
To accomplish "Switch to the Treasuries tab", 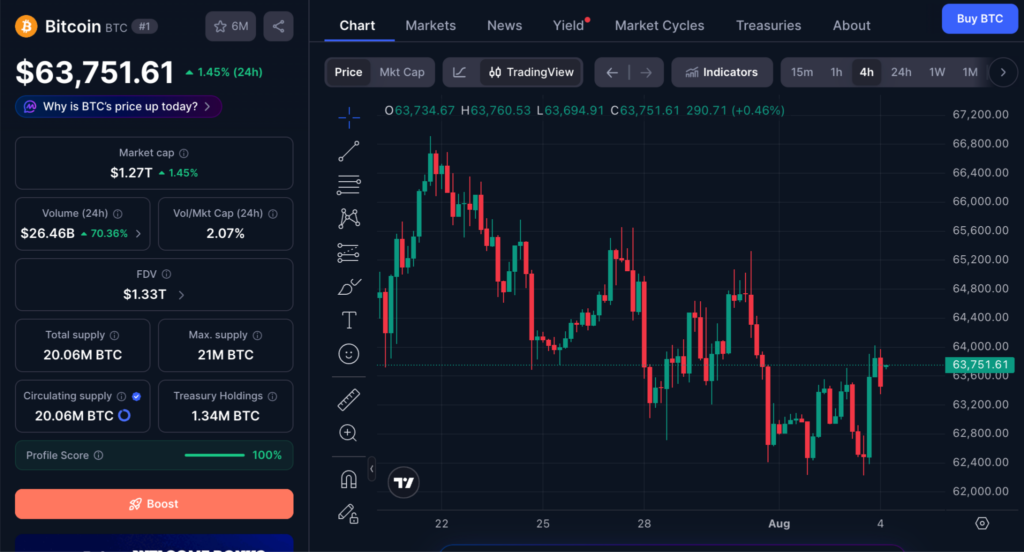I will 768,25.
